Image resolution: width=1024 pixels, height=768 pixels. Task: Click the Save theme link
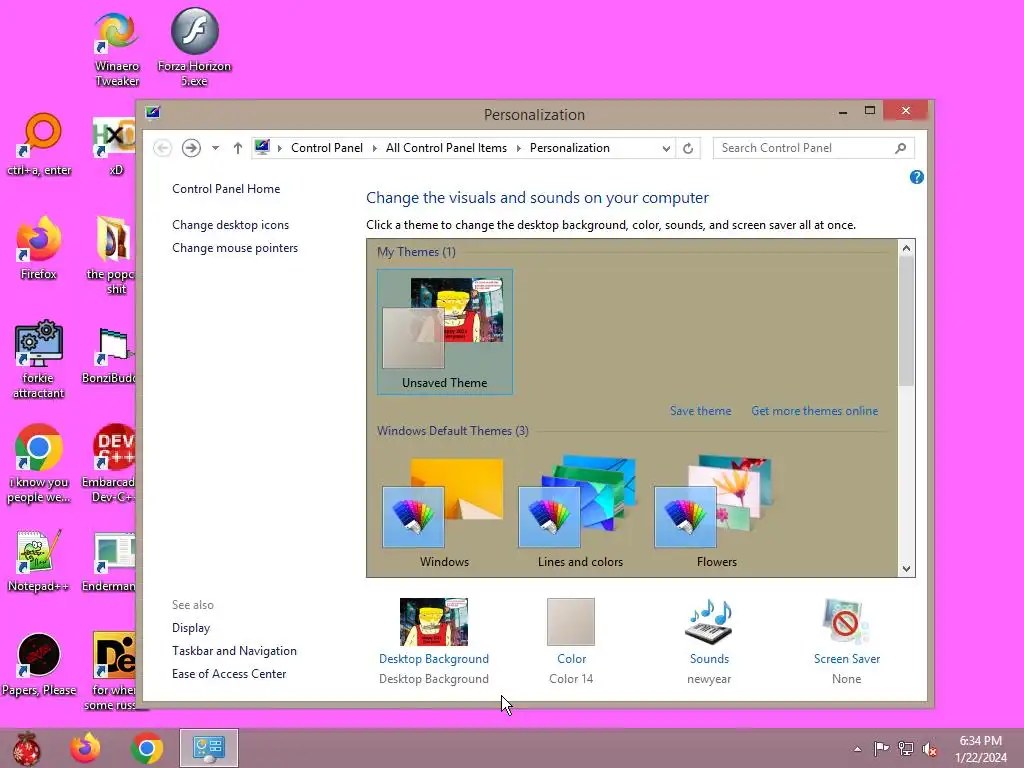[700, 411]
